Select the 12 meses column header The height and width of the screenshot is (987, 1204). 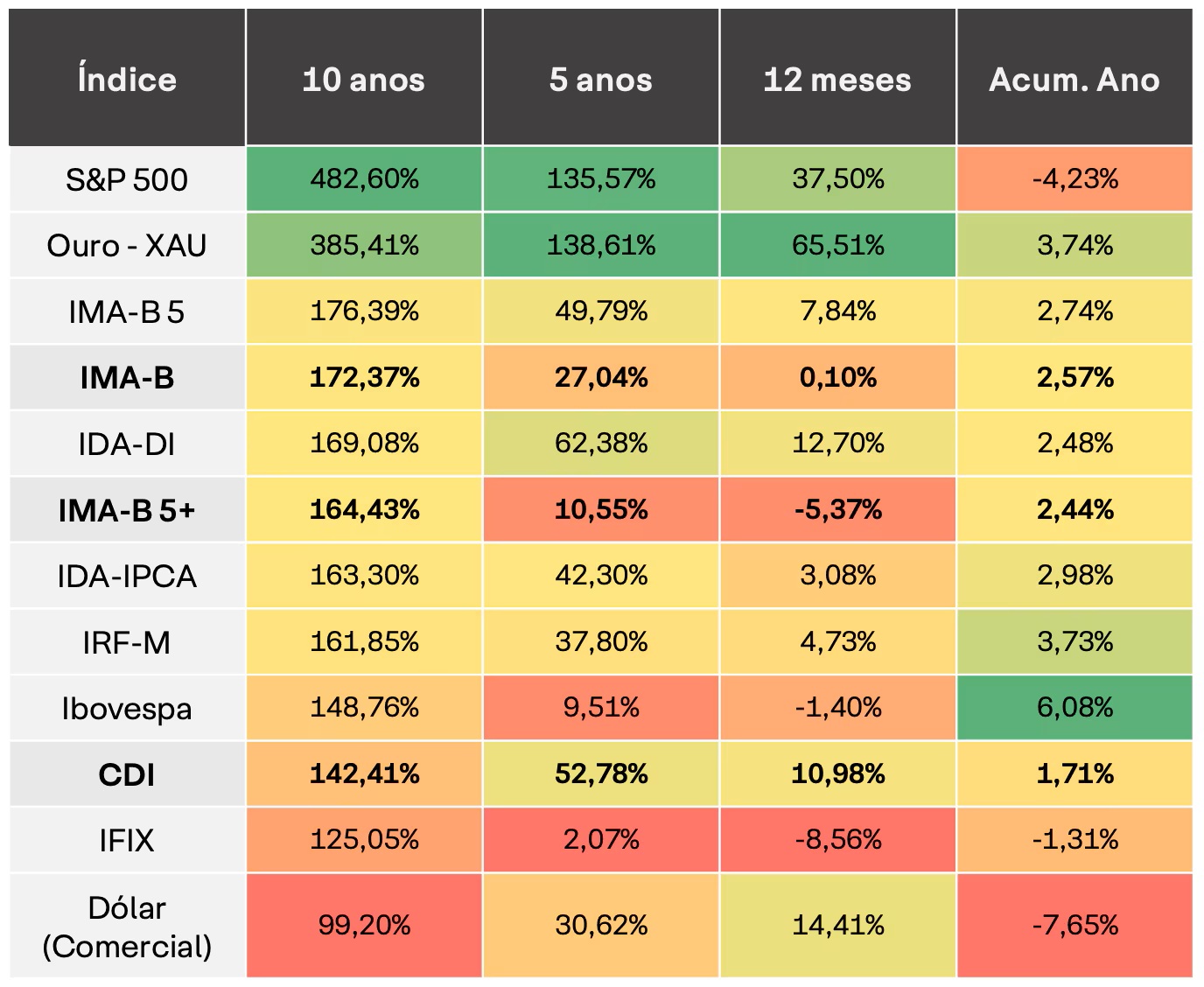point(837,80)
